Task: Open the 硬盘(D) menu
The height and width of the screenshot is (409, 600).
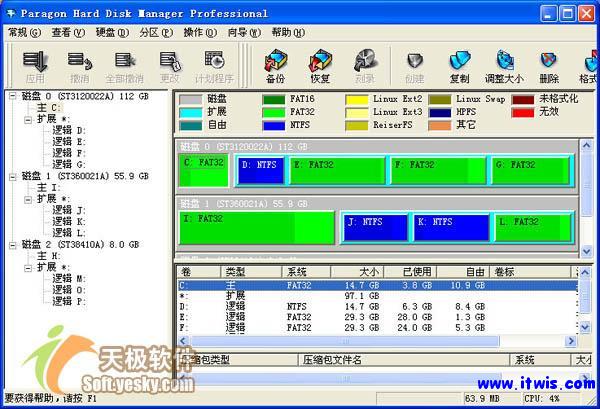Action: click(112, 33)
